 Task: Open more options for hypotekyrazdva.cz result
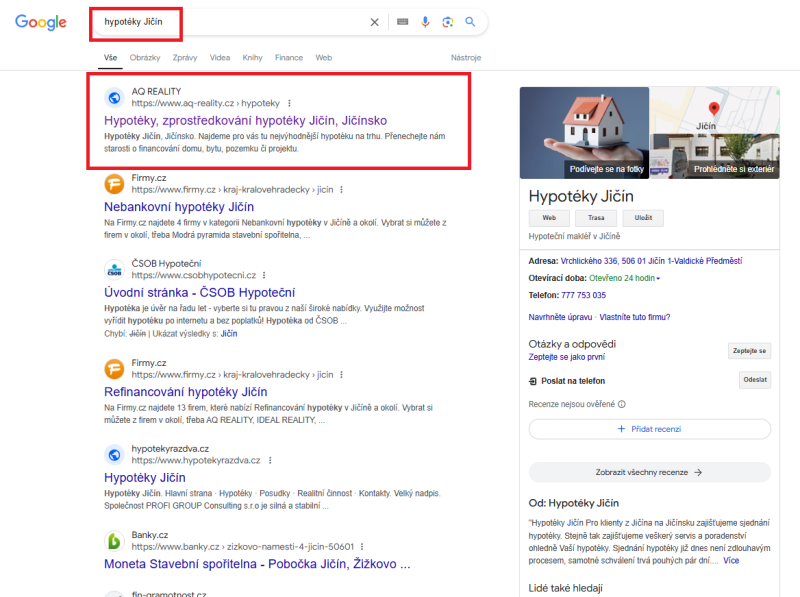pos(270,460)
